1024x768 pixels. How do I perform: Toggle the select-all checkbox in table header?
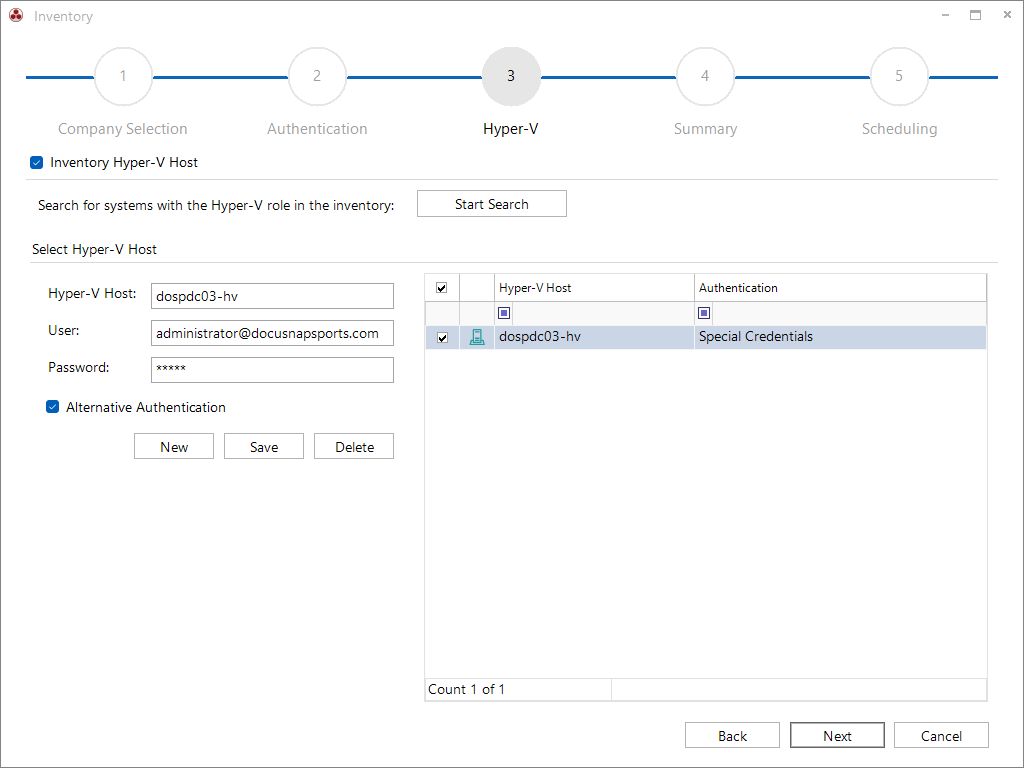click(441, 288)
